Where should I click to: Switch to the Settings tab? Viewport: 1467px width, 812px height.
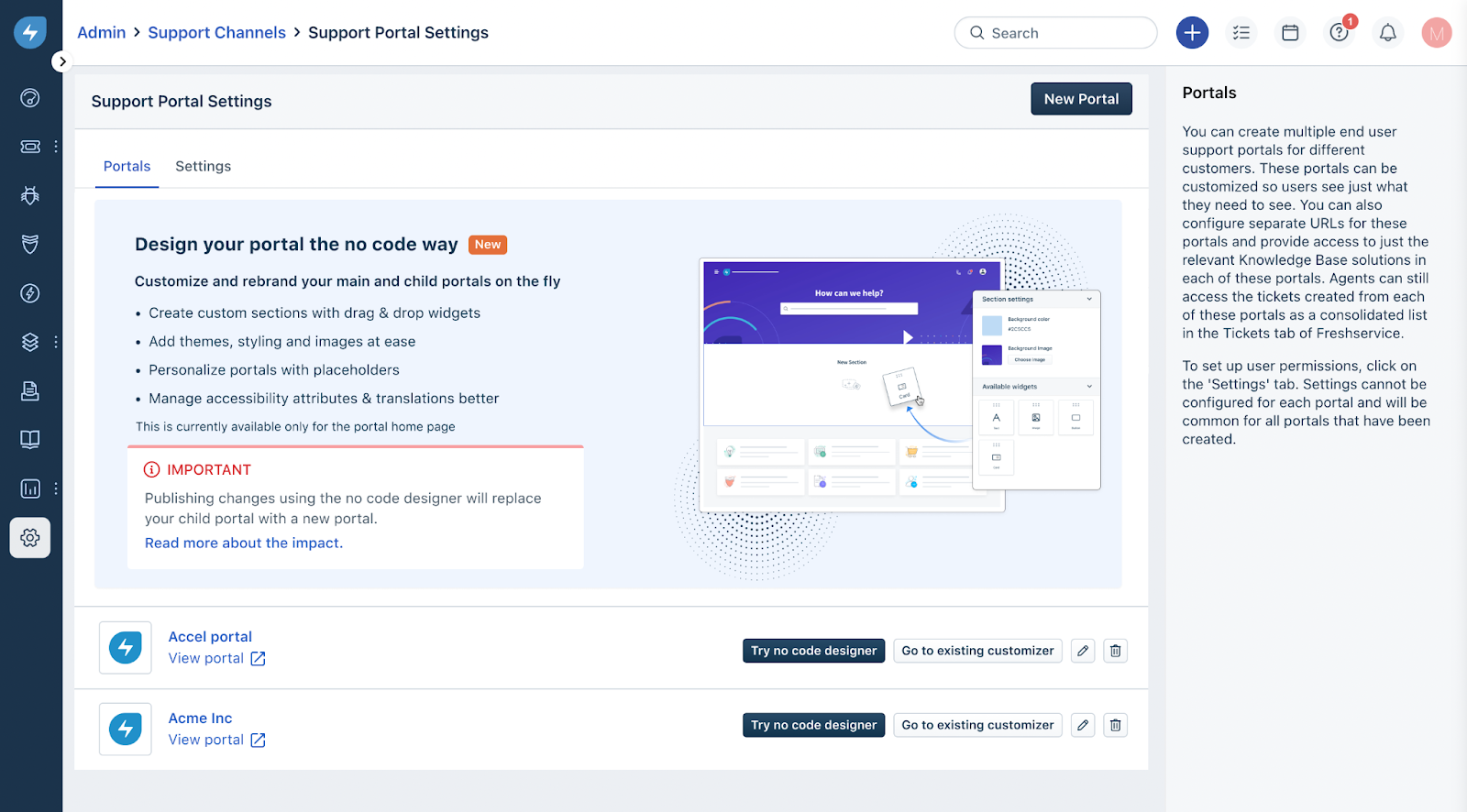click(204, 167)
